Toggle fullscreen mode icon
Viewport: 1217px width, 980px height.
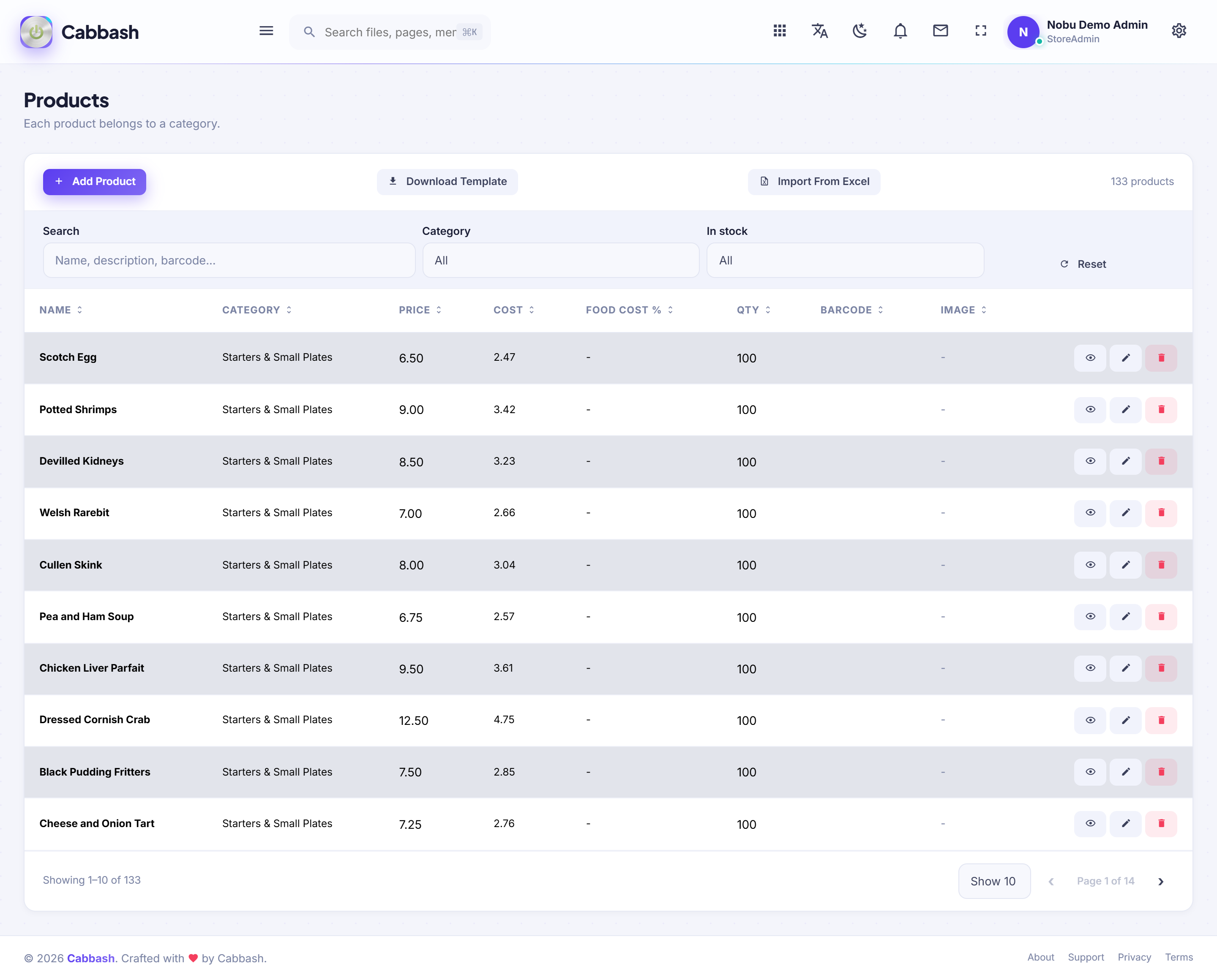pos(981,31)
